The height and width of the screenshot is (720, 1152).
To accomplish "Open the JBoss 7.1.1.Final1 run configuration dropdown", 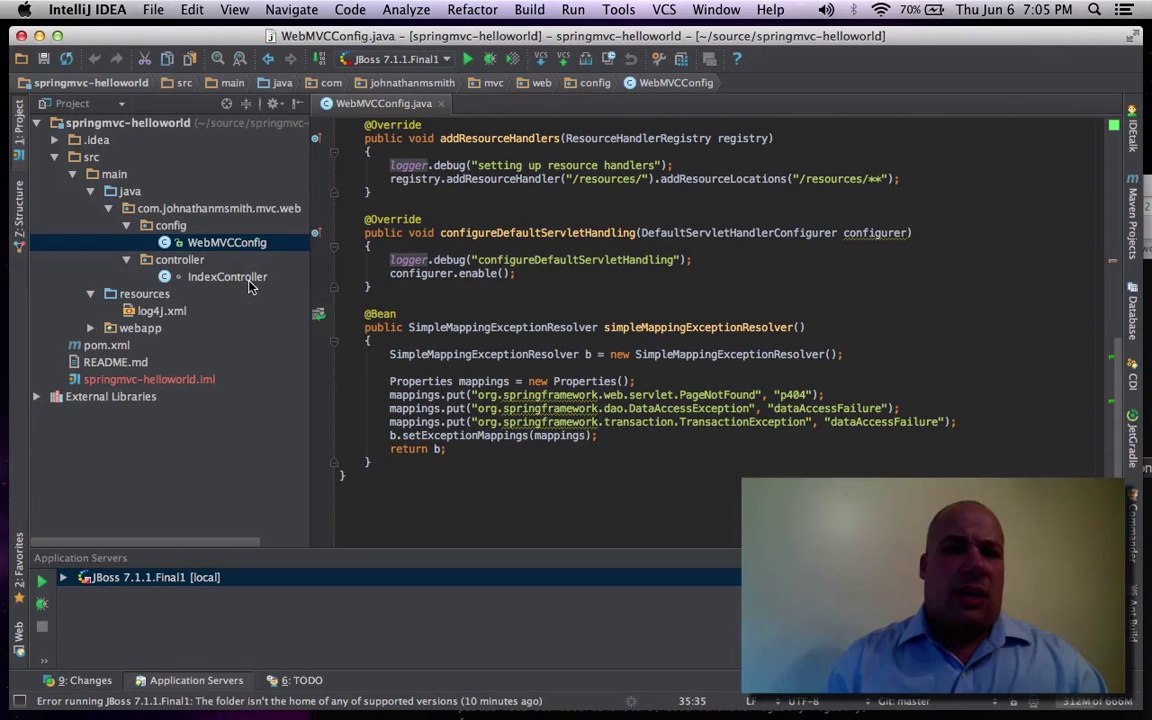I will 395,59.
